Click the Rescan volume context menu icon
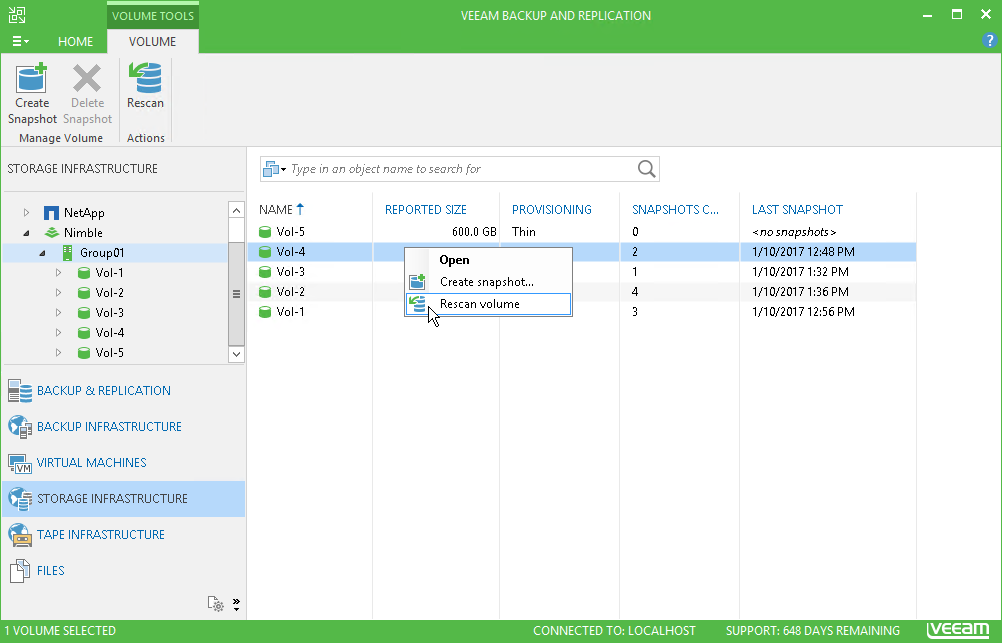The image size is (1002, 643). [x=417, y=304]
